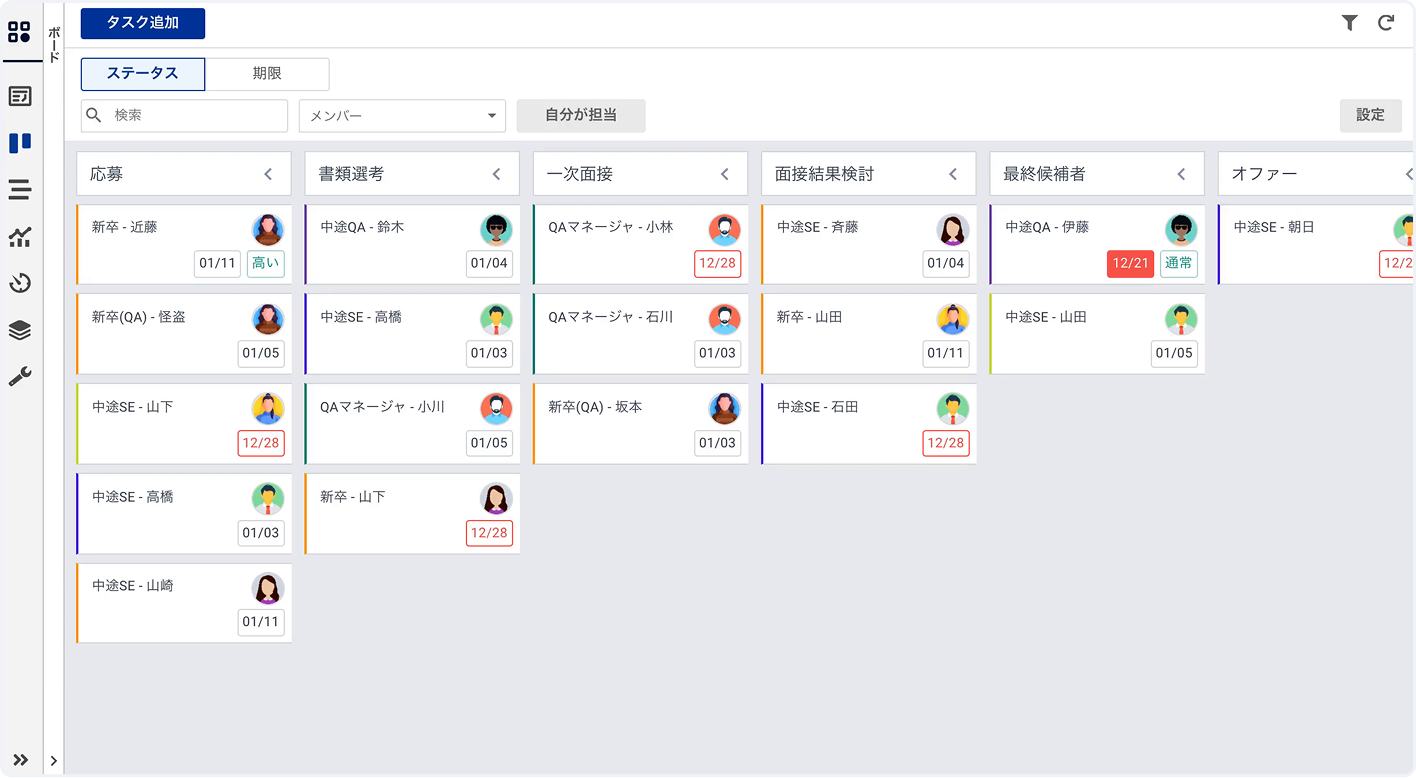This screenshot has width=1416, height=778.
Task: Click the news list icon in sidebar
Action: click(x=19, y=96)
